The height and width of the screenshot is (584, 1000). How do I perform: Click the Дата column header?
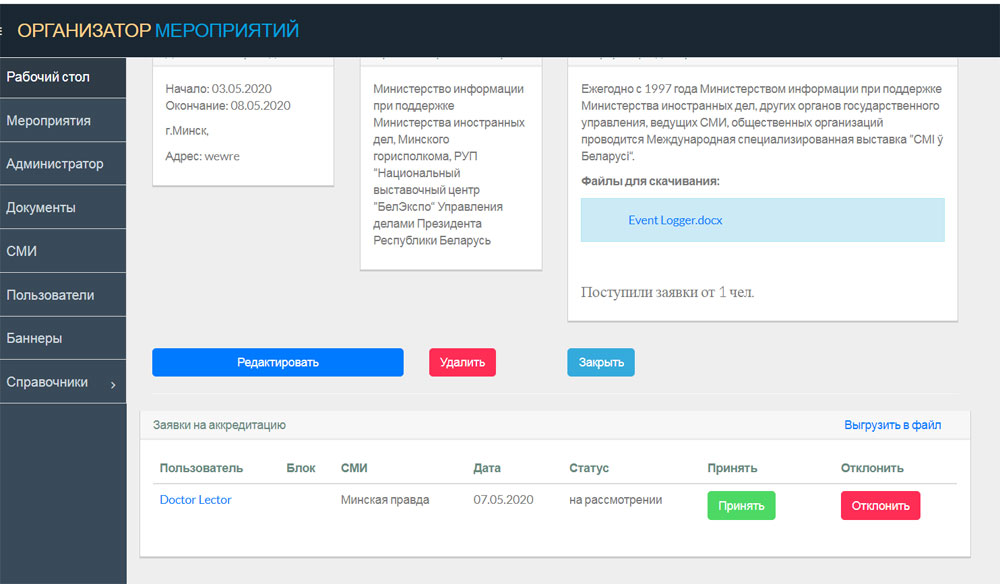(x=487, y=468)
